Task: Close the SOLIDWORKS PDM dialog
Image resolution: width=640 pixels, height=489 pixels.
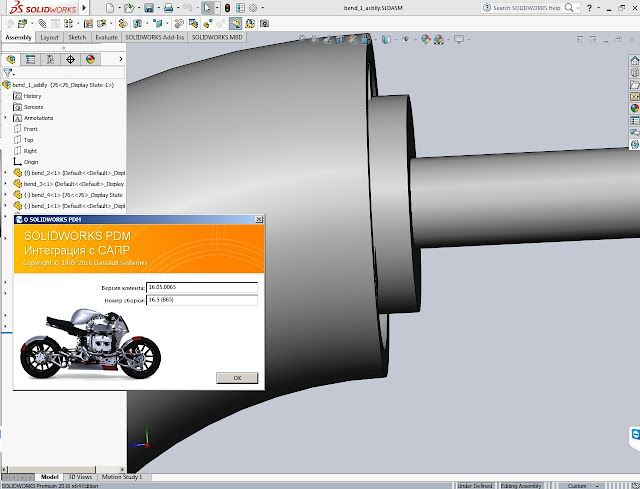Action: pyautogui.click(x=259, y=220)
